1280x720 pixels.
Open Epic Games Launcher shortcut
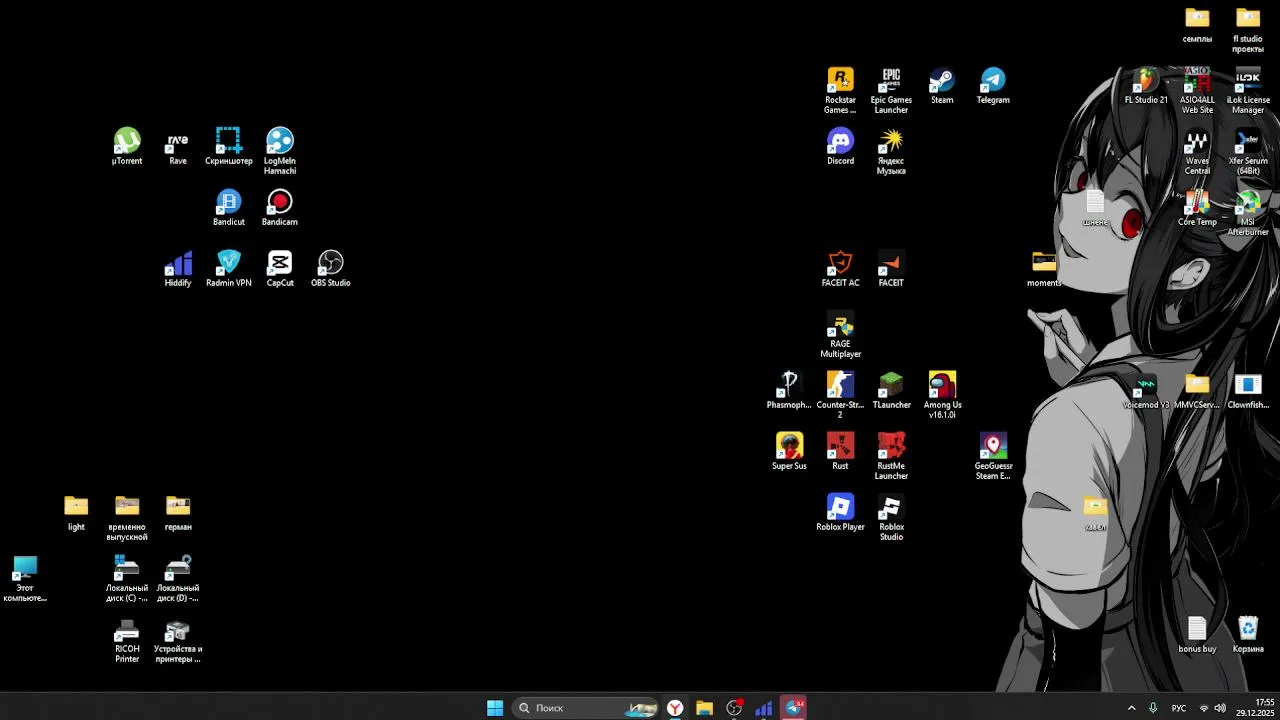click(891, 90)
